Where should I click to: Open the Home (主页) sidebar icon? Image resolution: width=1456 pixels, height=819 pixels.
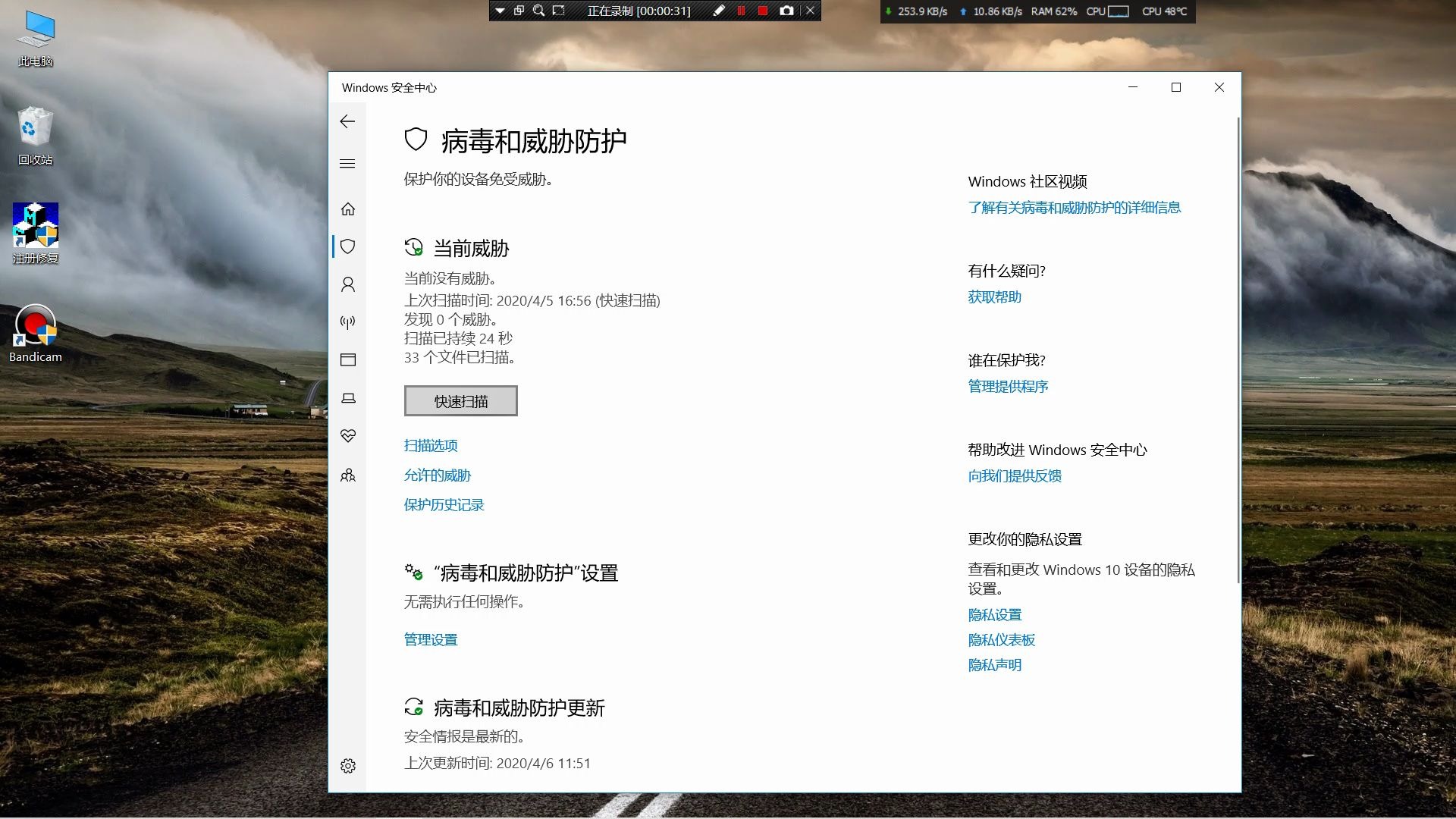coord(348,209)
